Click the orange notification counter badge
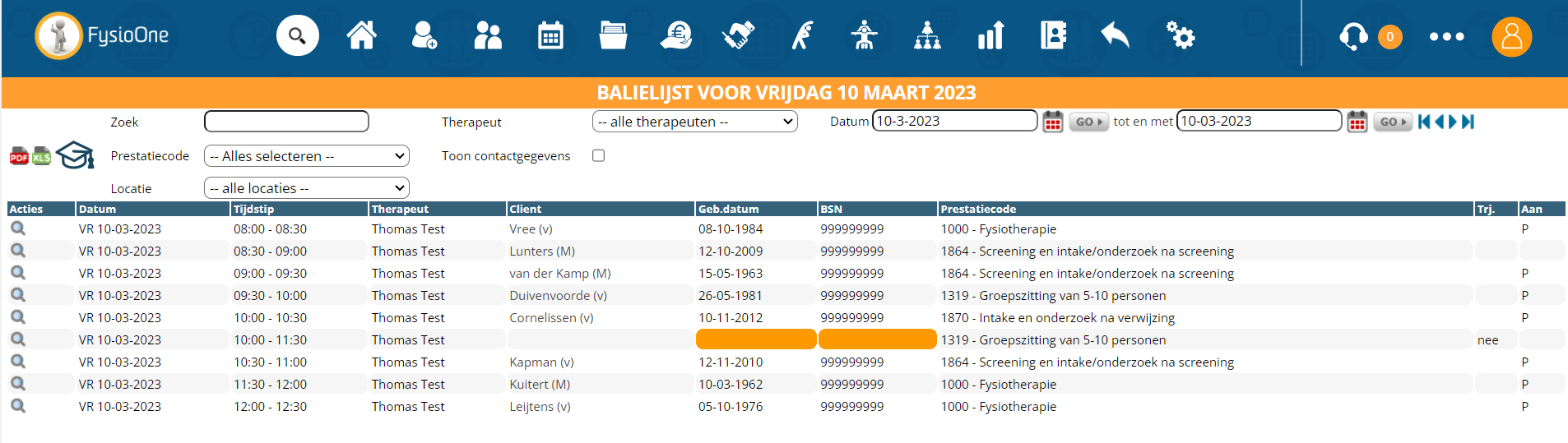This screenshot has width=1568, height=443. point(1390,37)
